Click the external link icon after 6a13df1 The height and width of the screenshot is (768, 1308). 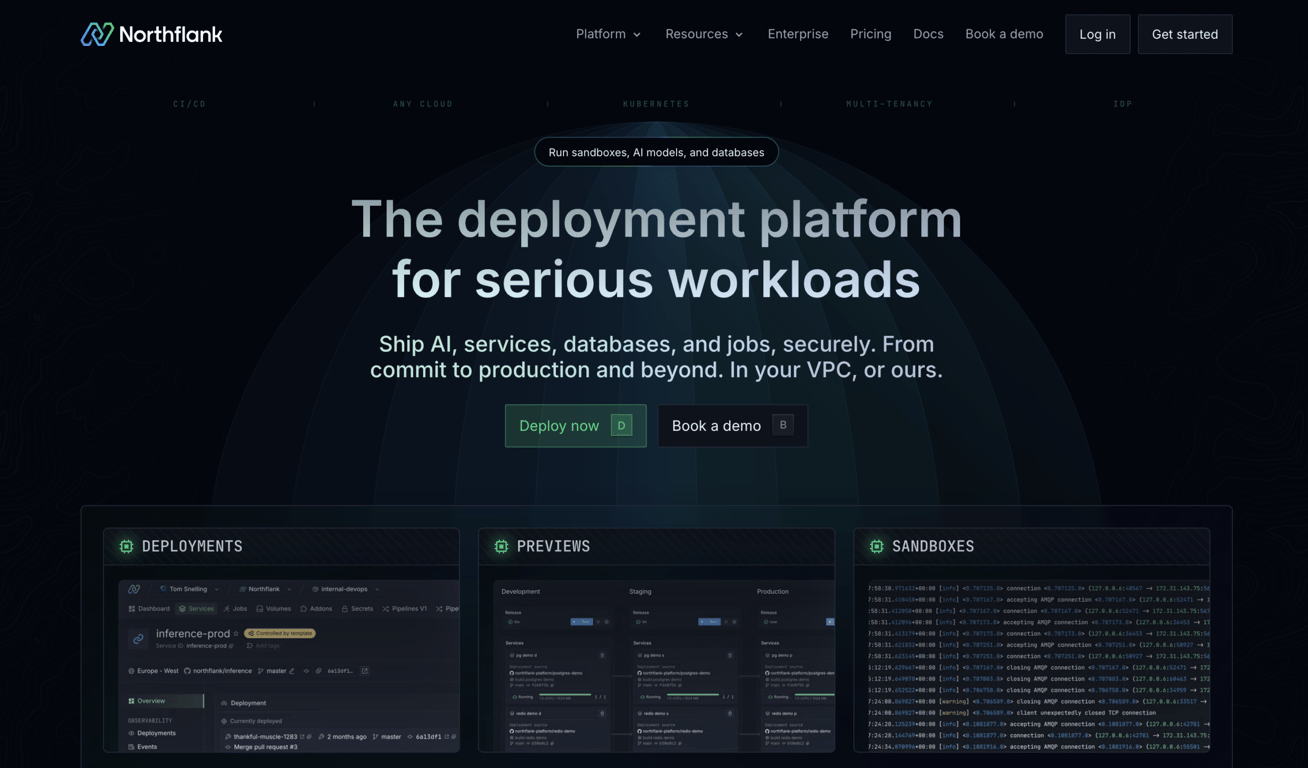(x=365, y=671)
